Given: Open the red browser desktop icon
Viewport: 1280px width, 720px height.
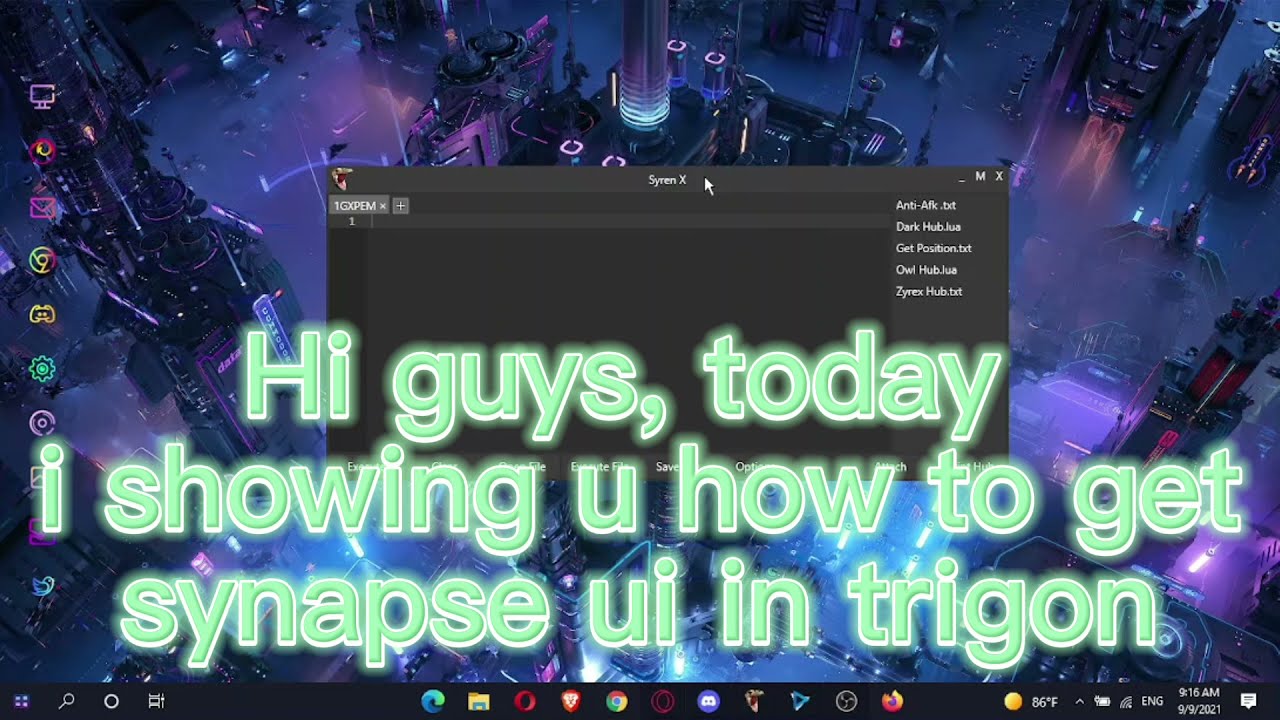Looking at the screenshot, I should pyautogui.click(x=42, y=150).
